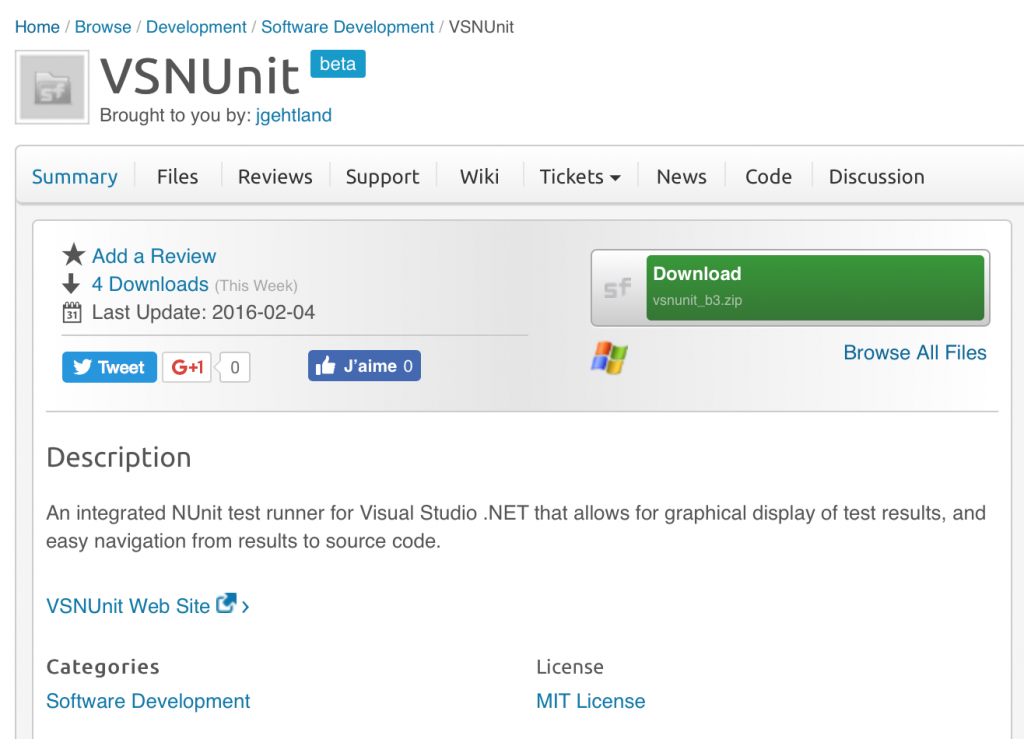Download vsnunit_b3.zip with the green button

[815, 287]
